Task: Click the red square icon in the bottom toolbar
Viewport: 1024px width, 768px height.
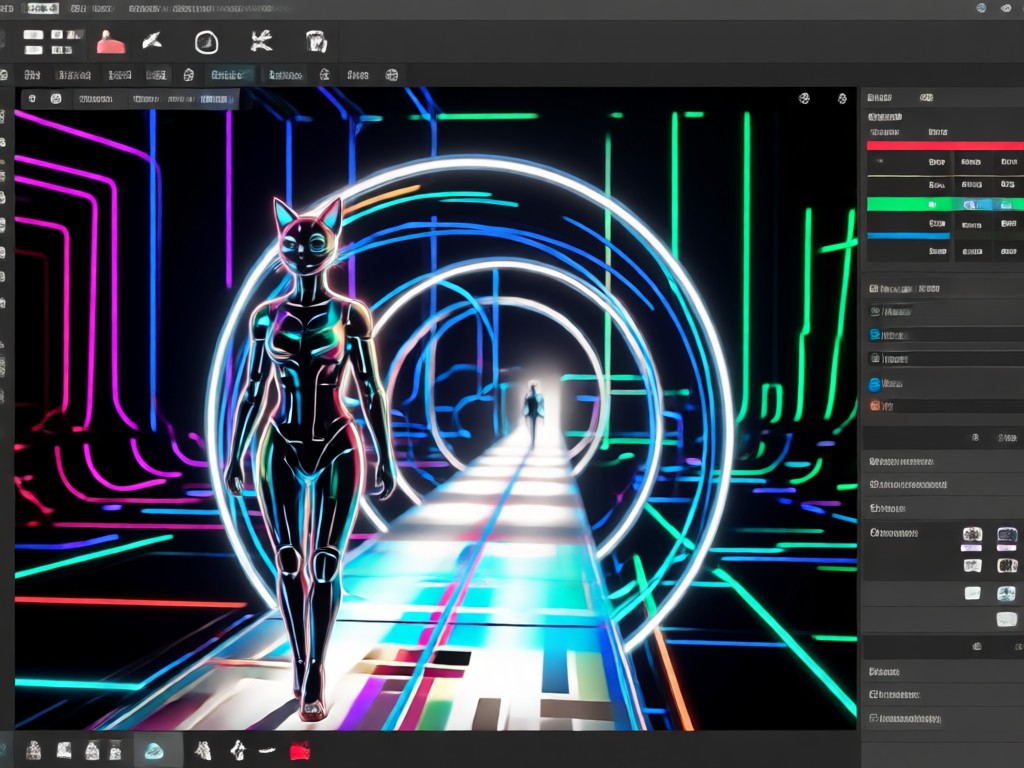Action: (300, 750)
